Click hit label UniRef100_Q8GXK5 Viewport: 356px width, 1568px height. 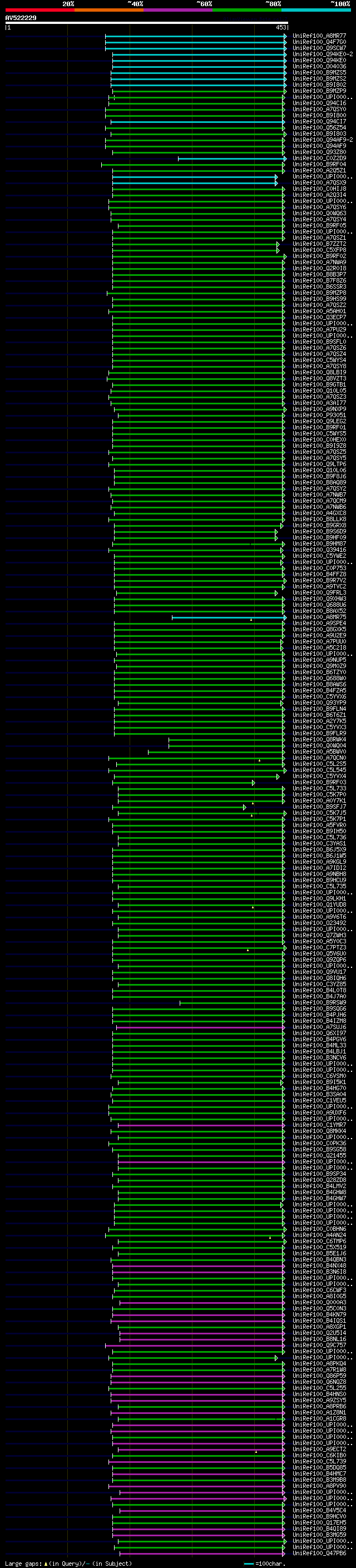tap(319, 630)
